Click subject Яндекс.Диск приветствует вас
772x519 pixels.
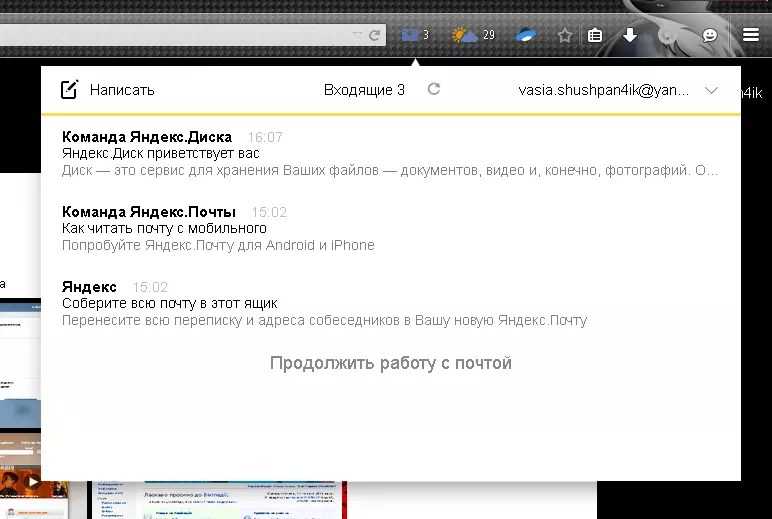click(x=161, y=154)
